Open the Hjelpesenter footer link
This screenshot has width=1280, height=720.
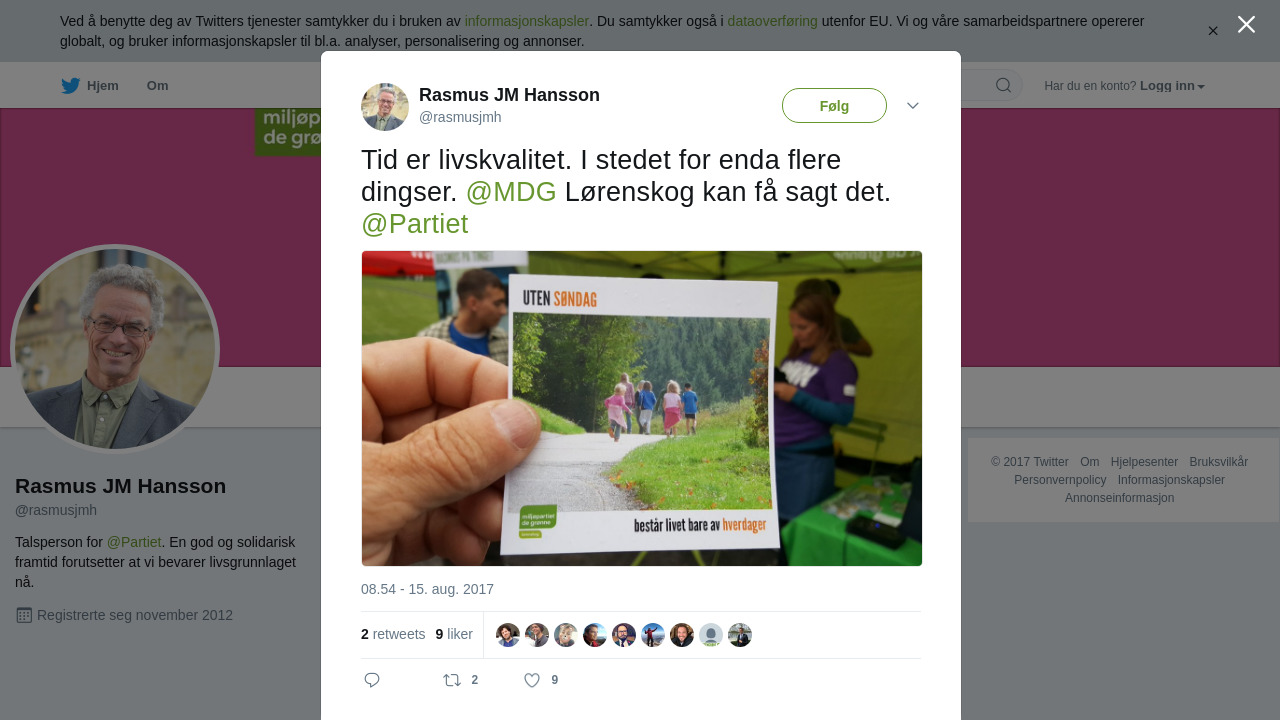(x=1144, y=462)
